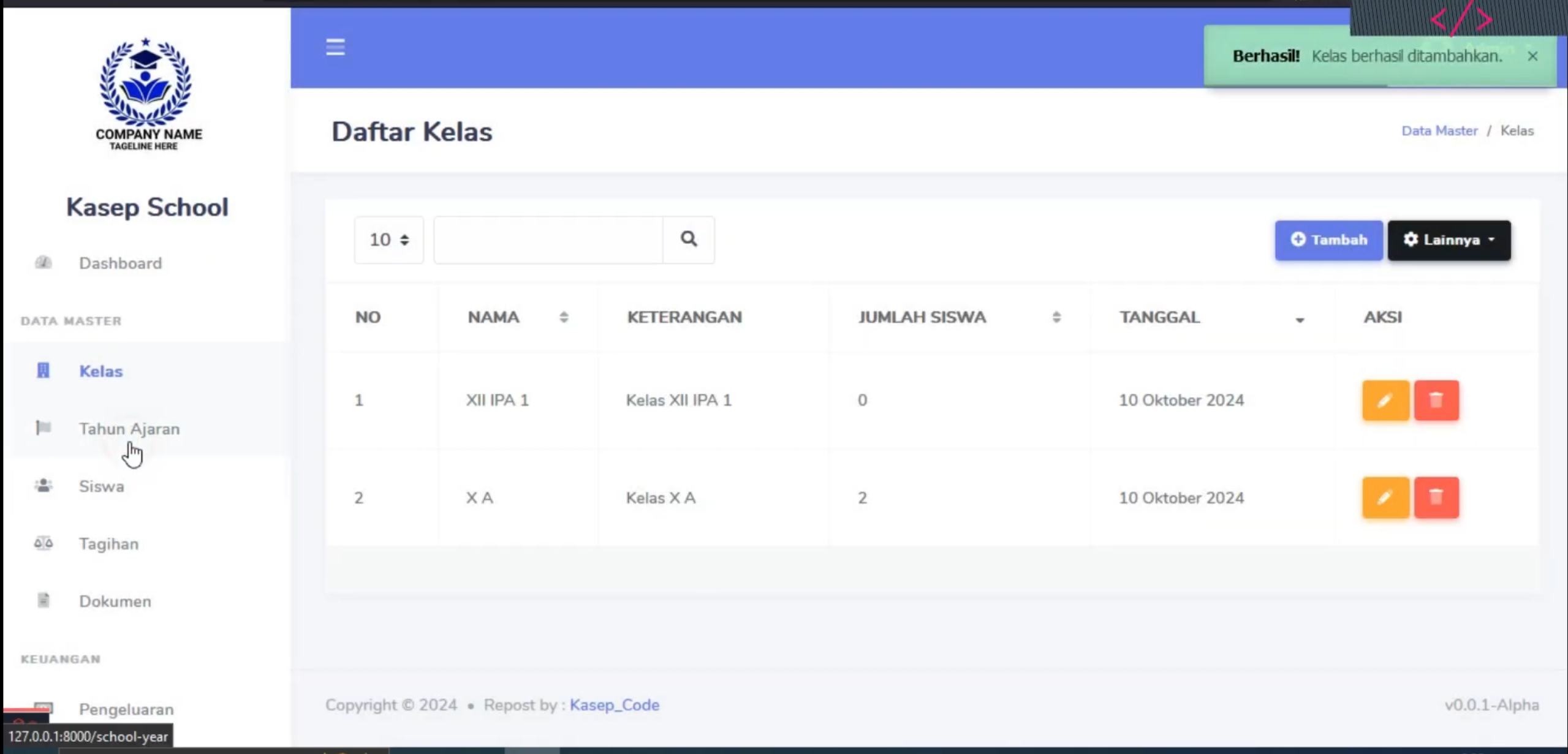Open the Lainnya dropdown menu
Screen dimensions: 1568x754
(x=1449, y=240)
